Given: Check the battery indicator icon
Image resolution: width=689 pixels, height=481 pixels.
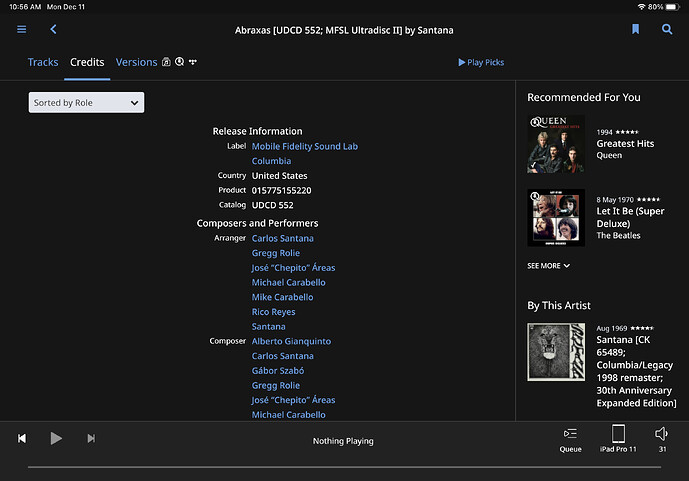Looking at the screenshot, I should (672, 7).
